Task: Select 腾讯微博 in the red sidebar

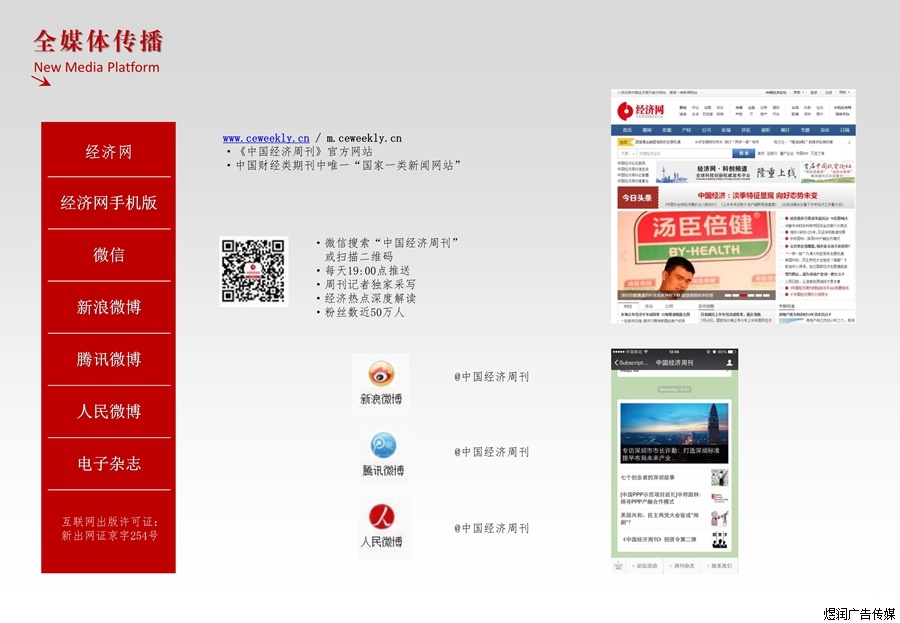Action: [x=109, y=359]
